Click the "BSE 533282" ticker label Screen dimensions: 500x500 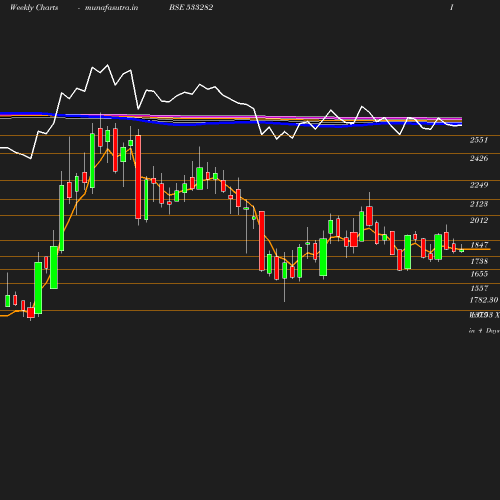coord(191,7)
